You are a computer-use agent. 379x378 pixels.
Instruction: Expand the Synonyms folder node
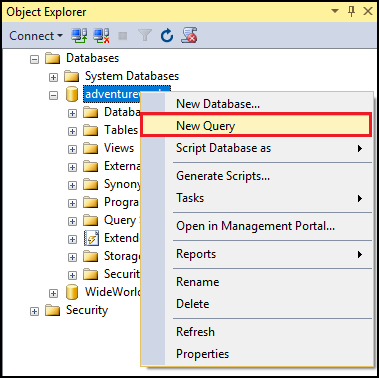[72, 185]
